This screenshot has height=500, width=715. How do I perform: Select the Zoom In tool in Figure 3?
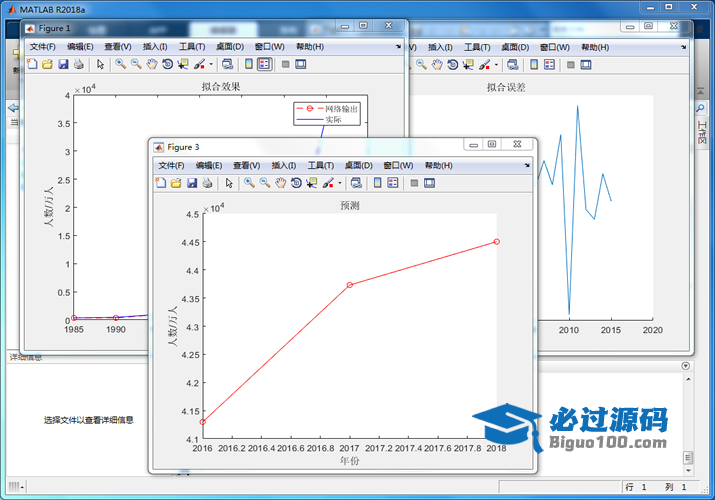249,183
